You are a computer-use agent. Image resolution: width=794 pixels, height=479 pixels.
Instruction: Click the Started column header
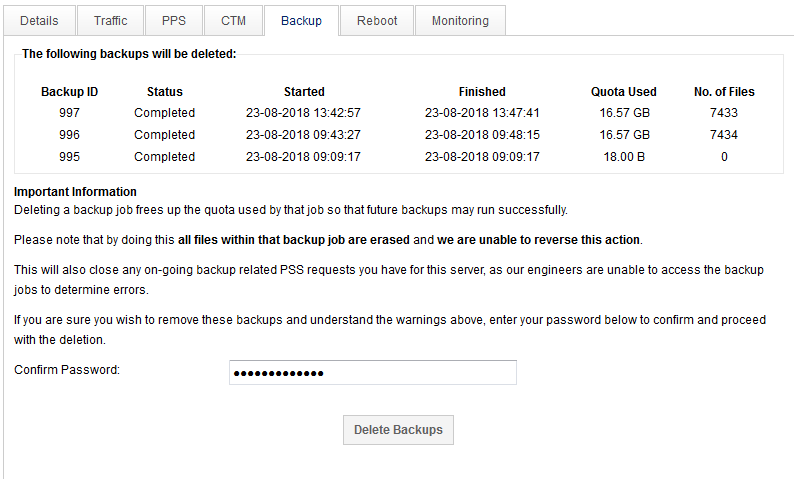(x=303, y=92)
